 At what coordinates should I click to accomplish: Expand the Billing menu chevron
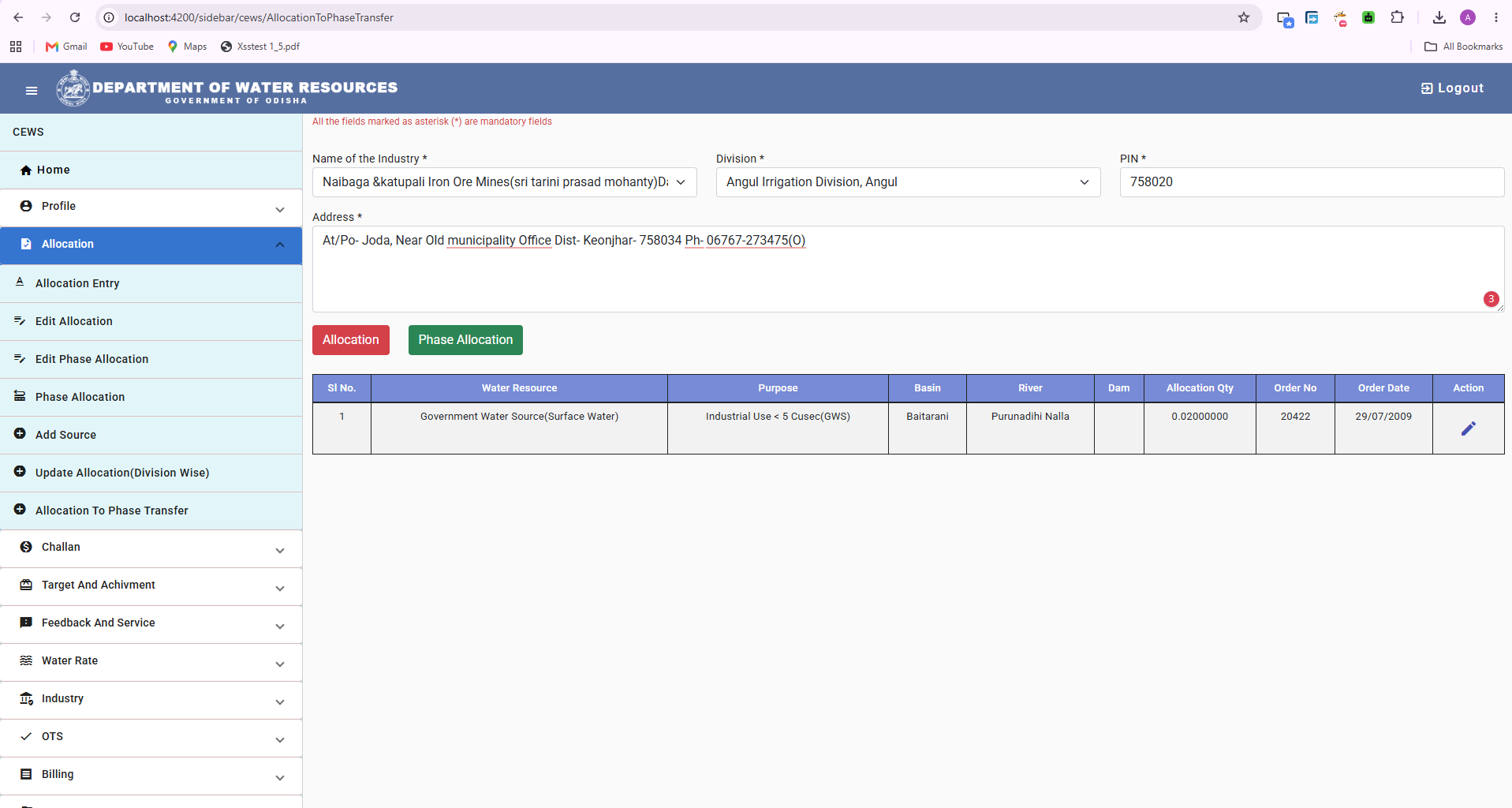point(280,777)
